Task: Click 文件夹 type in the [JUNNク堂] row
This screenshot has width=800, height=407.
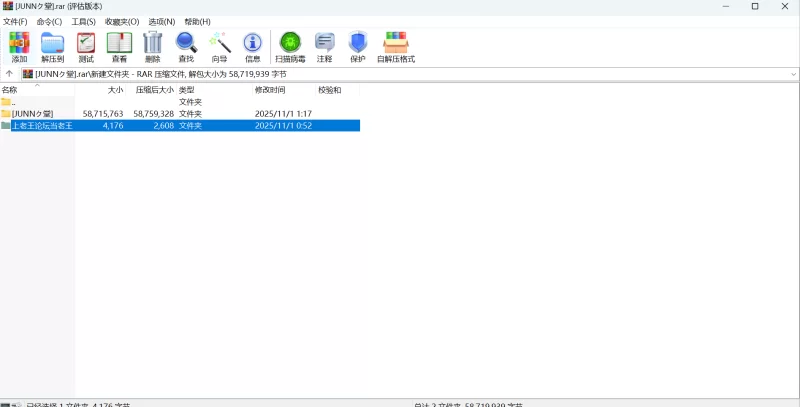Action: tap(190, 114)
